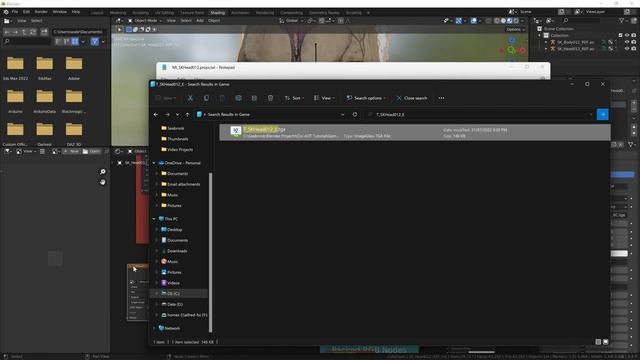The image size is (640, 360).
Task: Open the Global orientation dropdown
Action: pos(290,20)
